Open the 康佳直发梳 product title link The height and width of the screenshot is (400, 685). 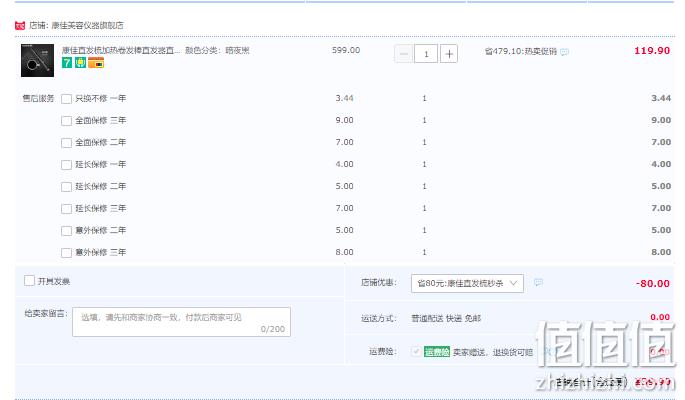click(x=121, y=51)
